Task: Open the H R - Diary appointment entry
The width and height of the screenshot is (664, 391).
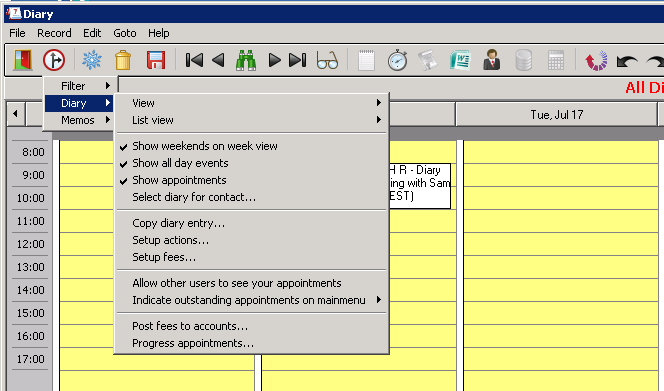Action: [x=420, y=186]
